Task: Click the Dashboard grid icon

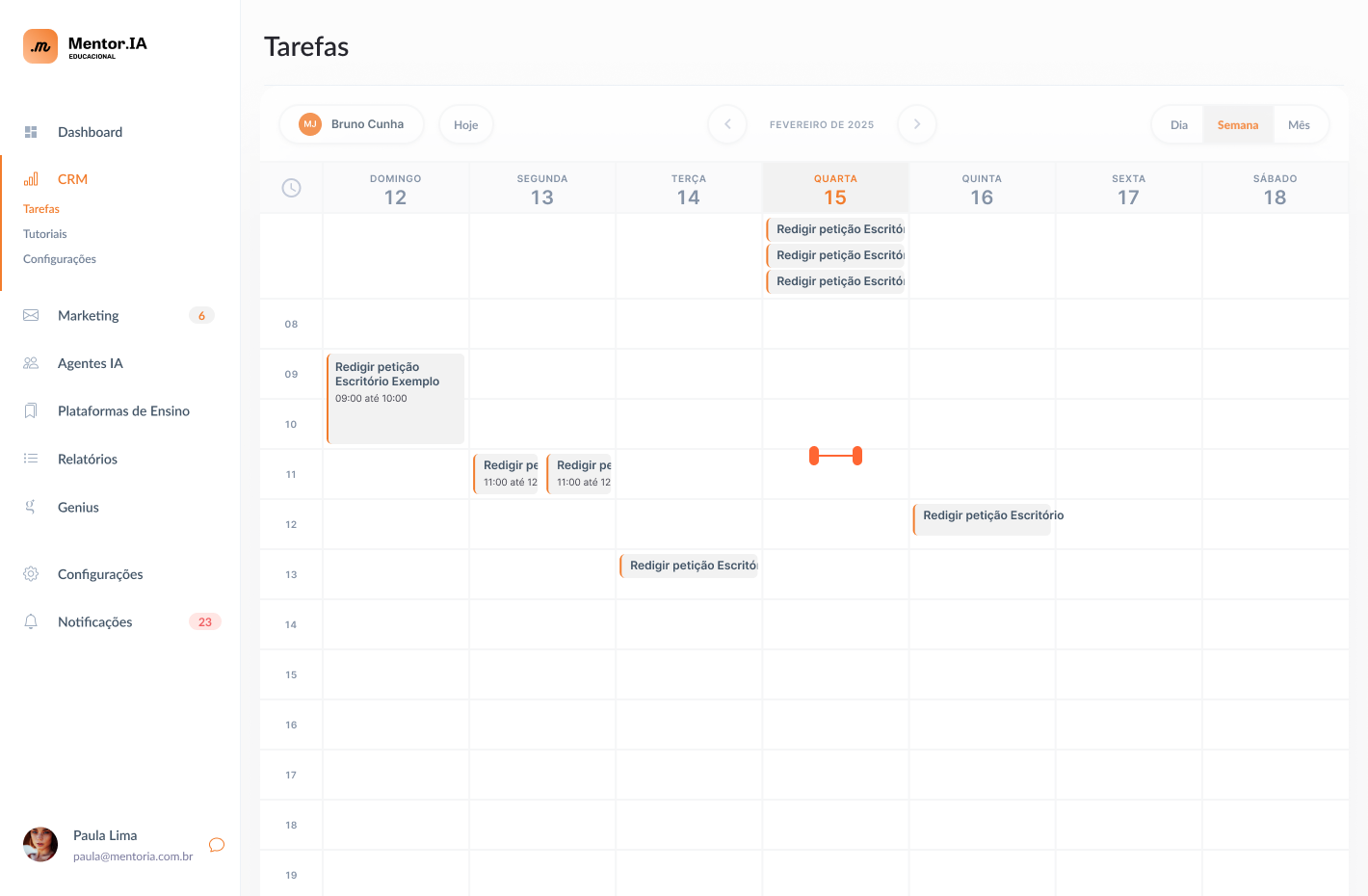Action: (31, 132)
